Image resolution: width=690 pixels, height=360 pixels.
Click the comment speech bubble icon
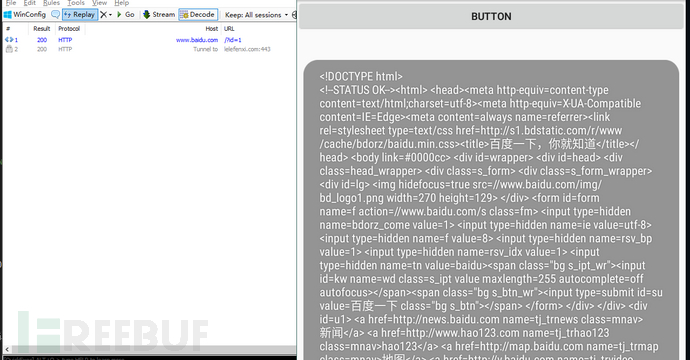(55, 15)
